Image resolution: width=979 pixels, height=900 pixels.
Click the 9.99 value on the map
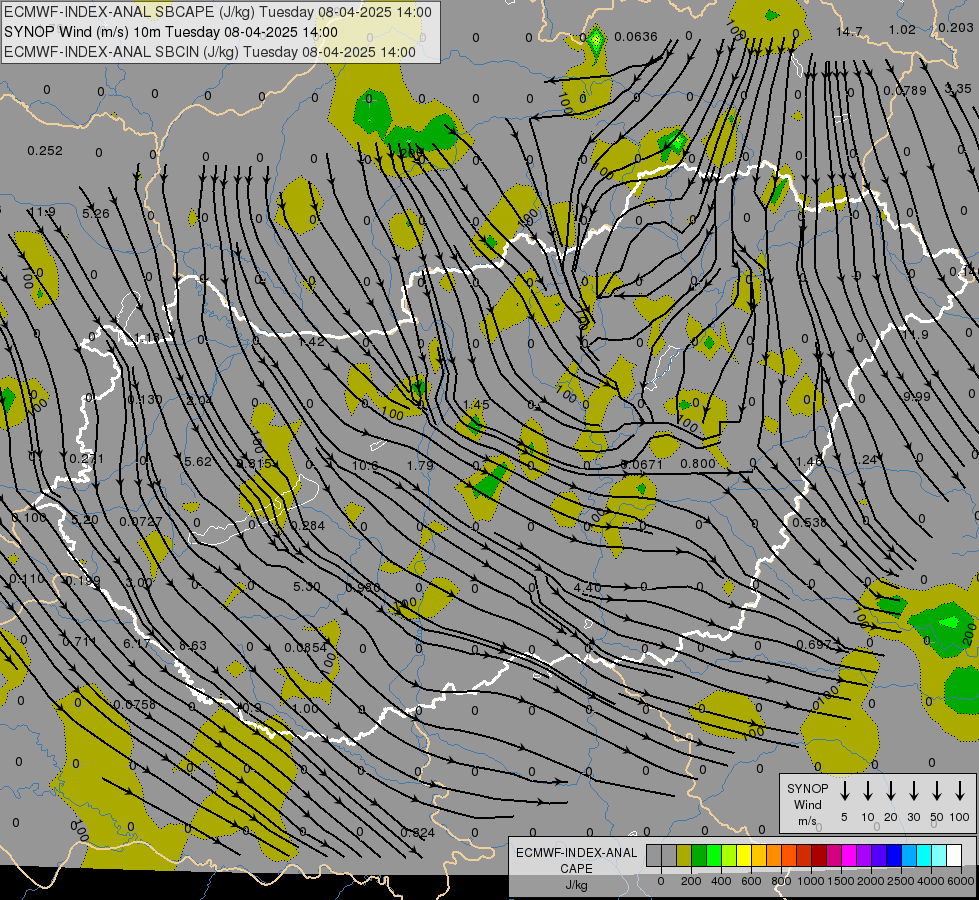click(917, 397)
